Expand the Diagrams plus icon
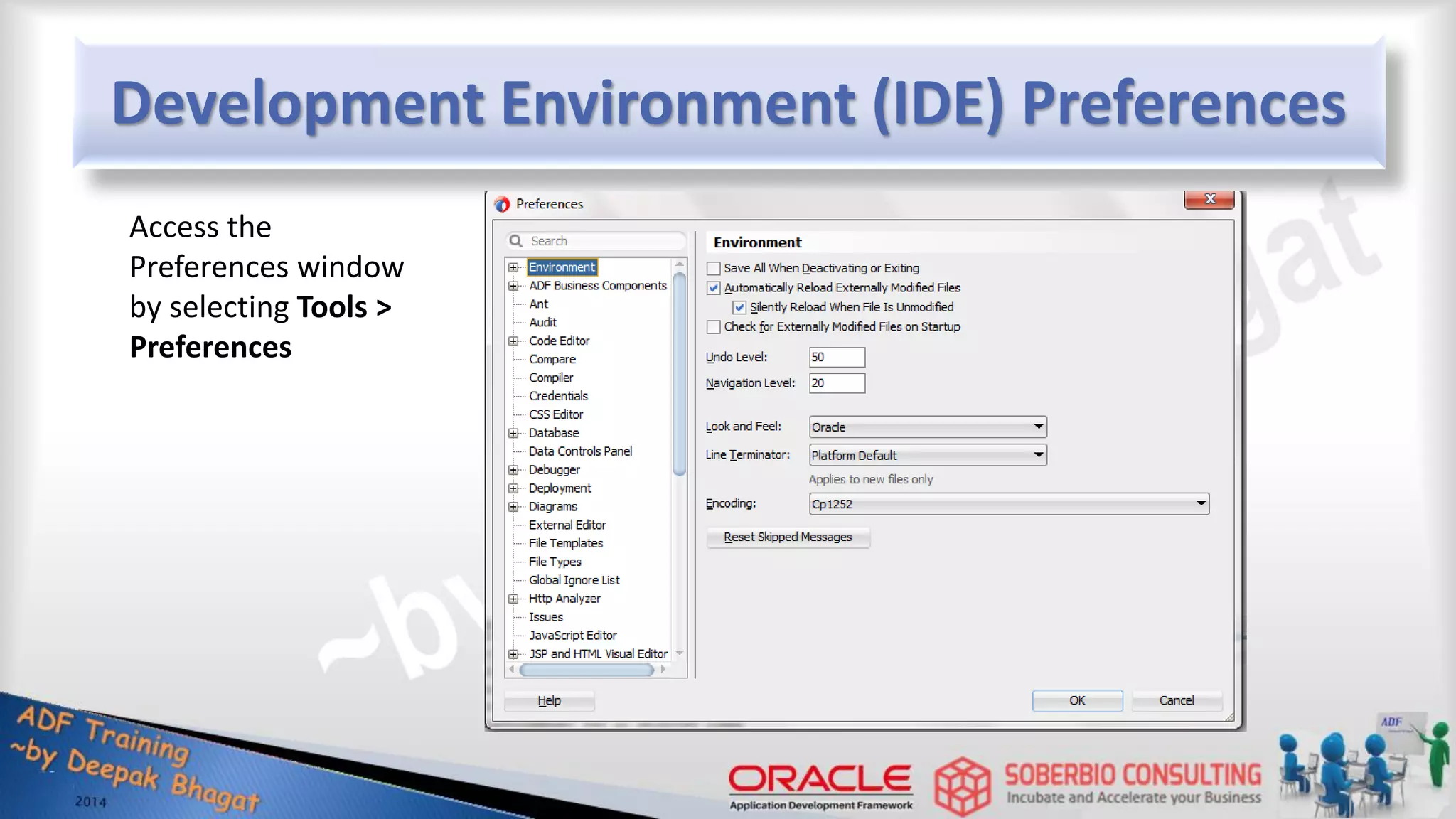This screenshot has height=819, width=1456. click(x=513, y=507)
